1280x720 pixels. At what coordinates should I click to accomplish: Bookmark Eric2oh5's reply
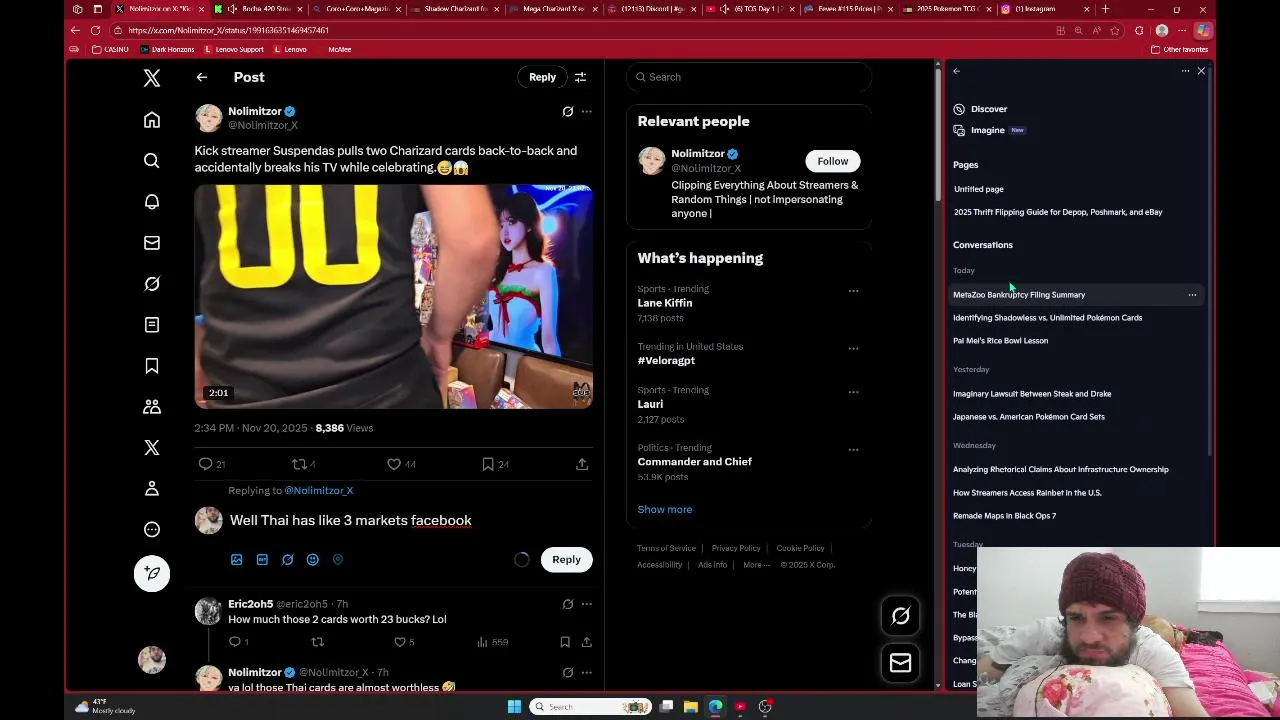click(x=565, y=642)
